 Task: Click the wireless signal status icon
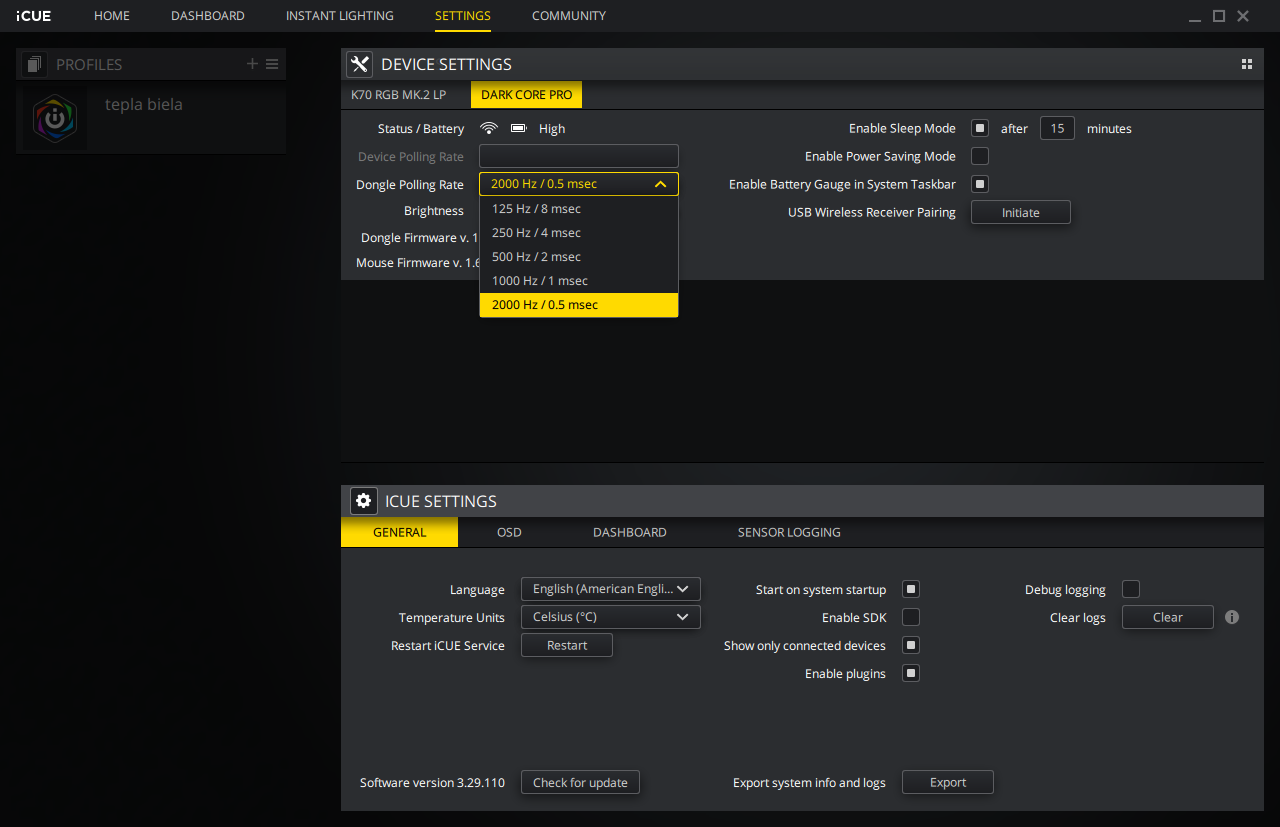(489, 128)
